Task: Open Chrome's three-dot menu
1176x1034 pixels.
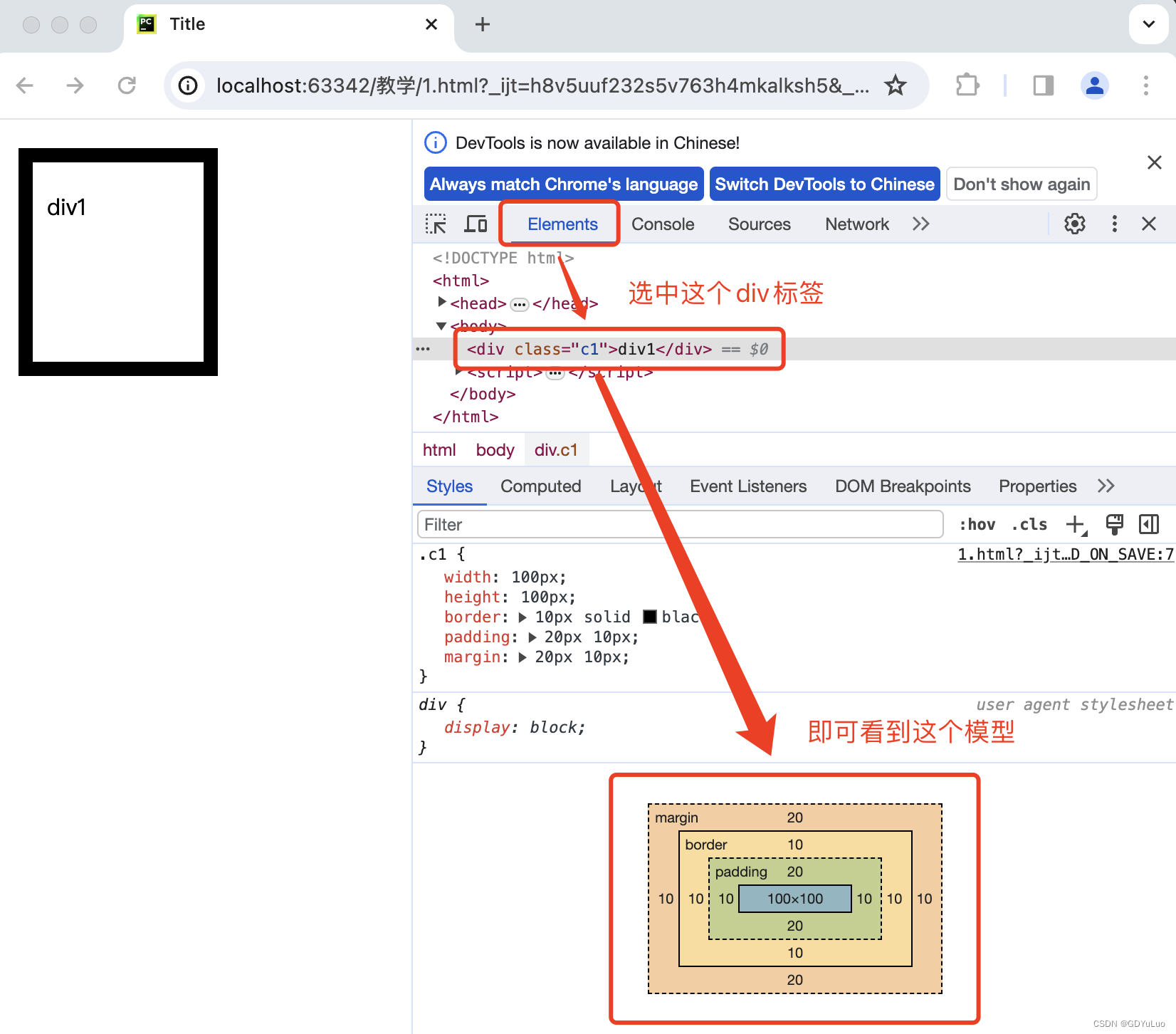Action: coord(1146,85)
